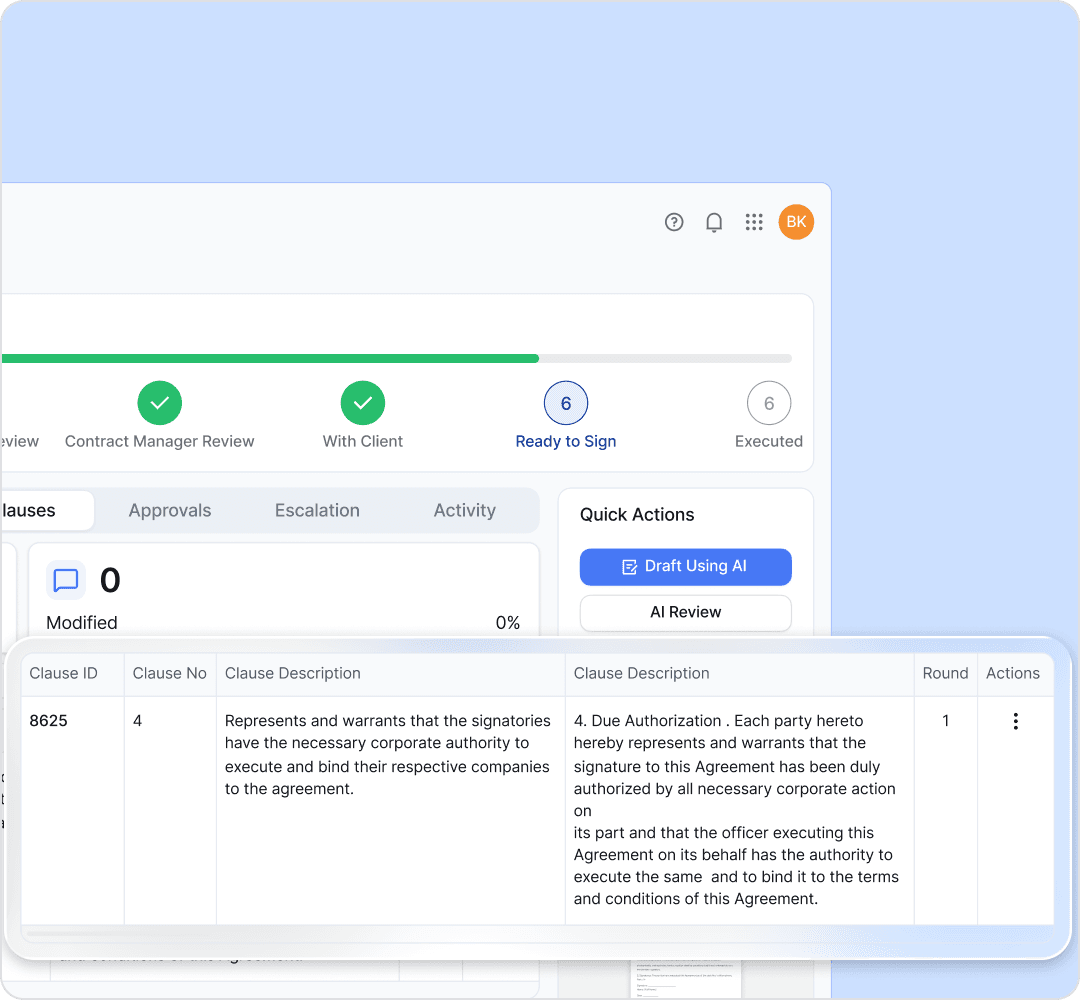Open the BK user profile avatar
Viewport: 1080px width, 1000px height.
[x=796, y=222]
